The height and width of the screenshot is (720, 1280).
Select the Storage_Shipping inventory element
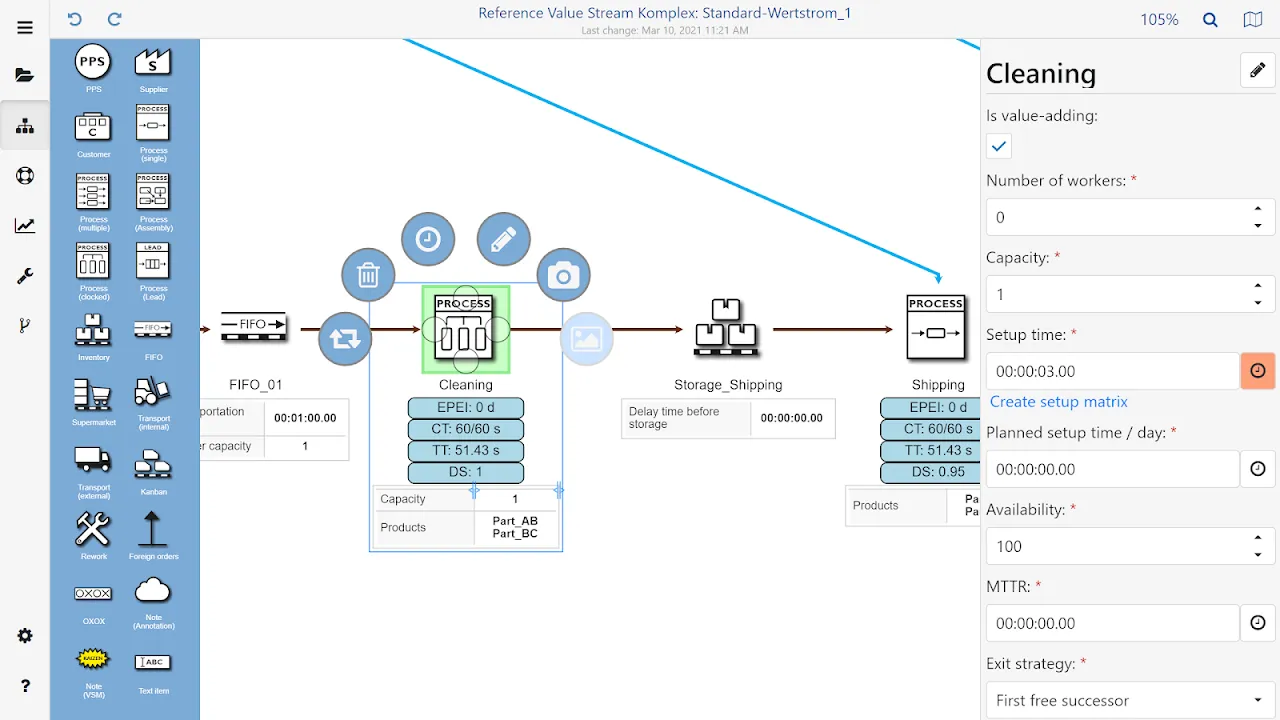[727, 328]
